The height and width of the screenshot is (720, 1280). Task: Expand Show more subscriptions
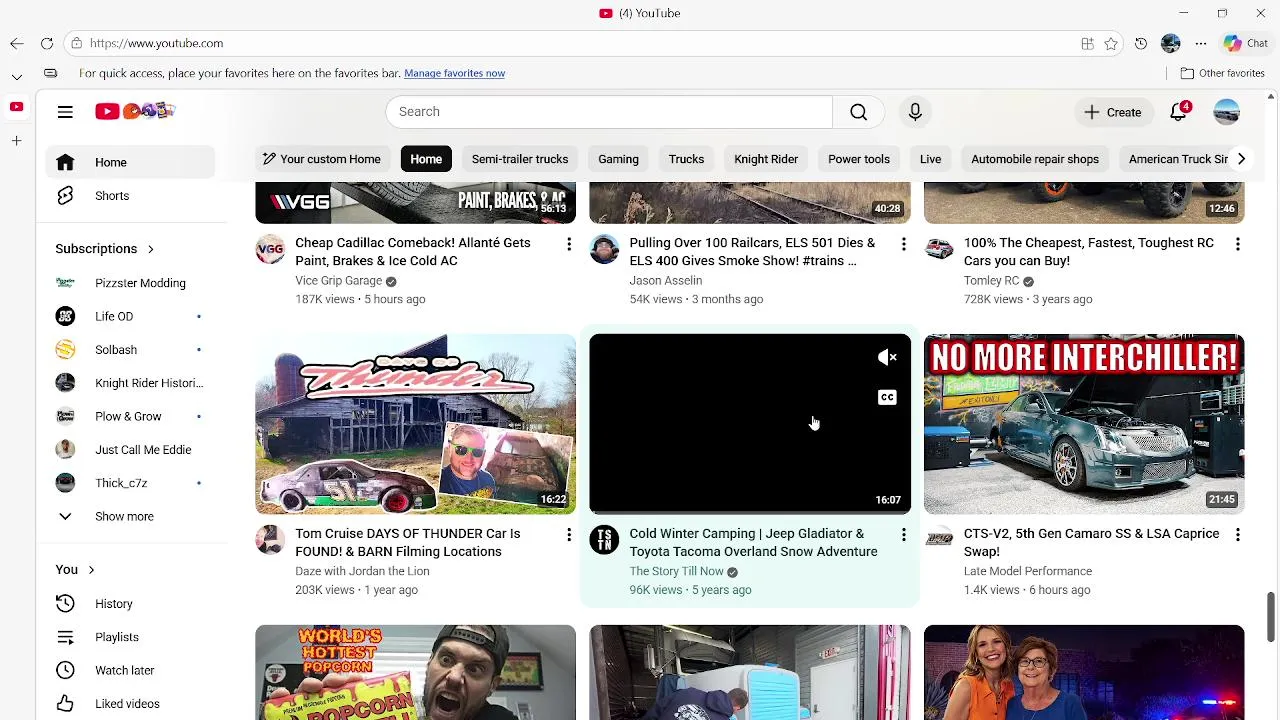[x=125, y=516]
